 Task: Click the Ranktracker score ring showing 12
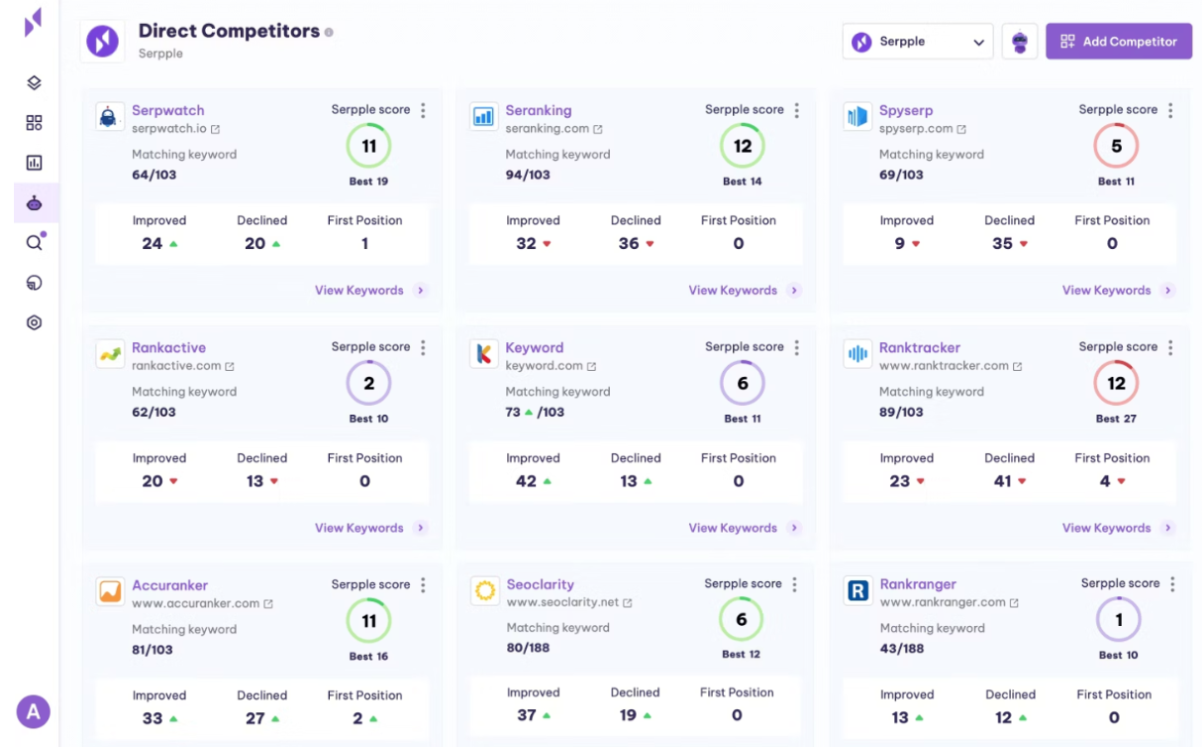coord(1116,384)
